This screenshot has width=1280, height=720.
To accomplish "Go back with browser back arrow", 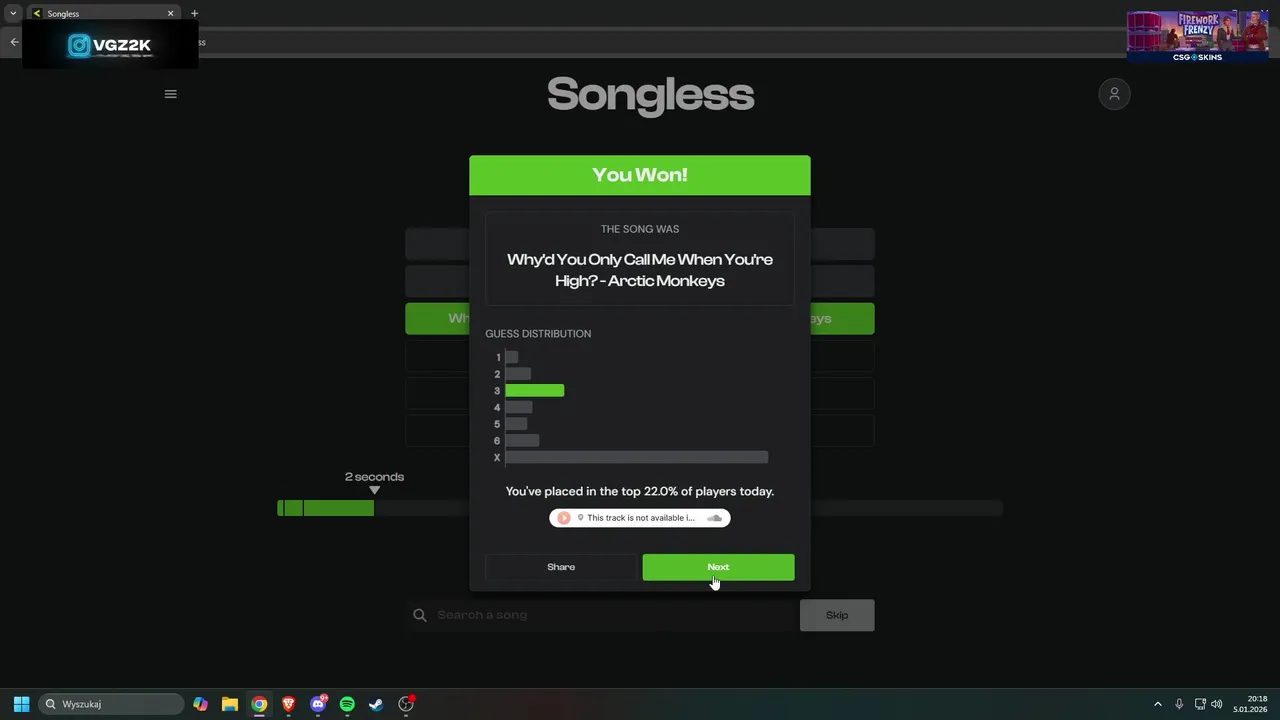I will (x=14, y=42).
